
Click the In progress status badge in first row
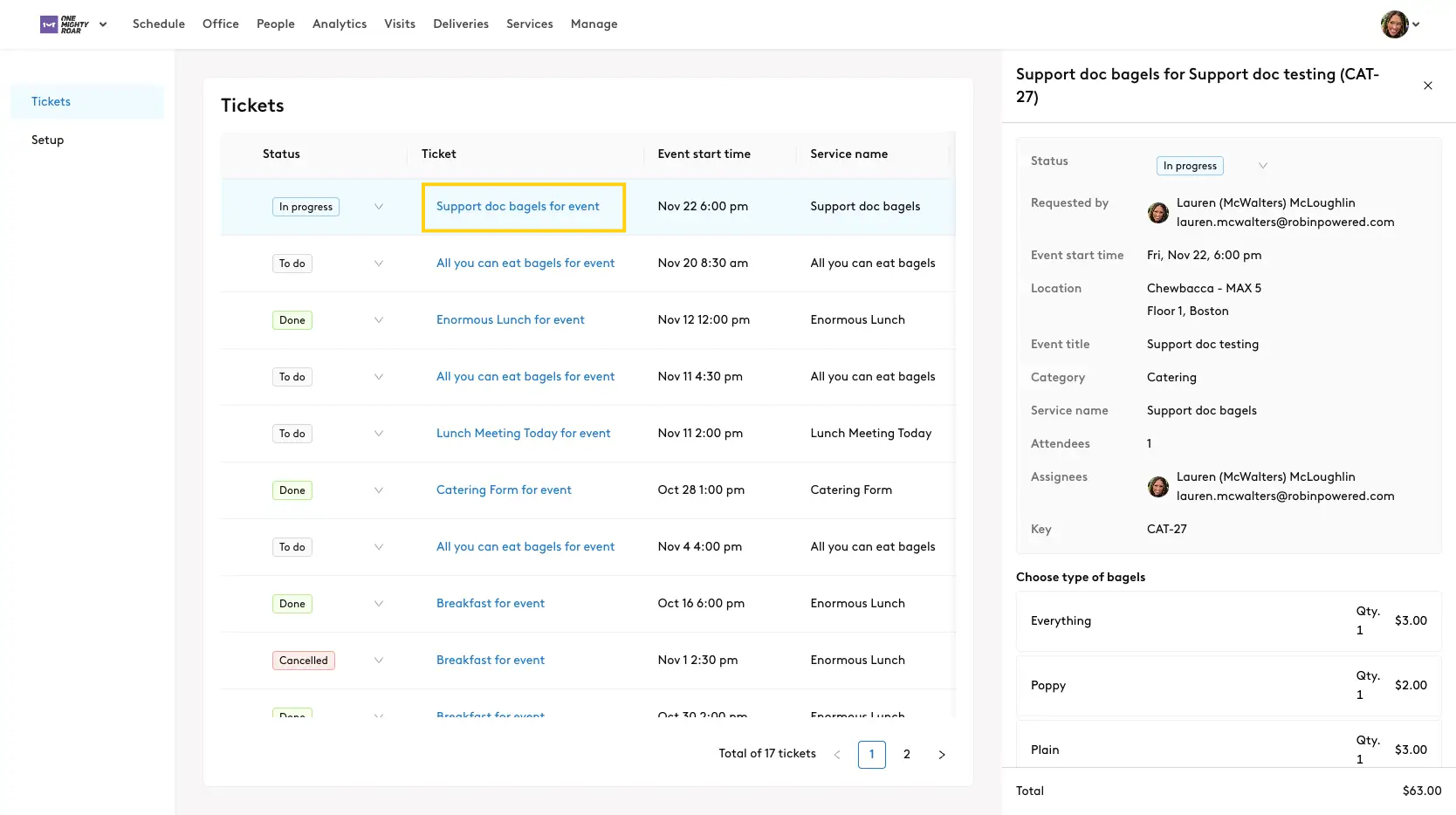(306, 207)
